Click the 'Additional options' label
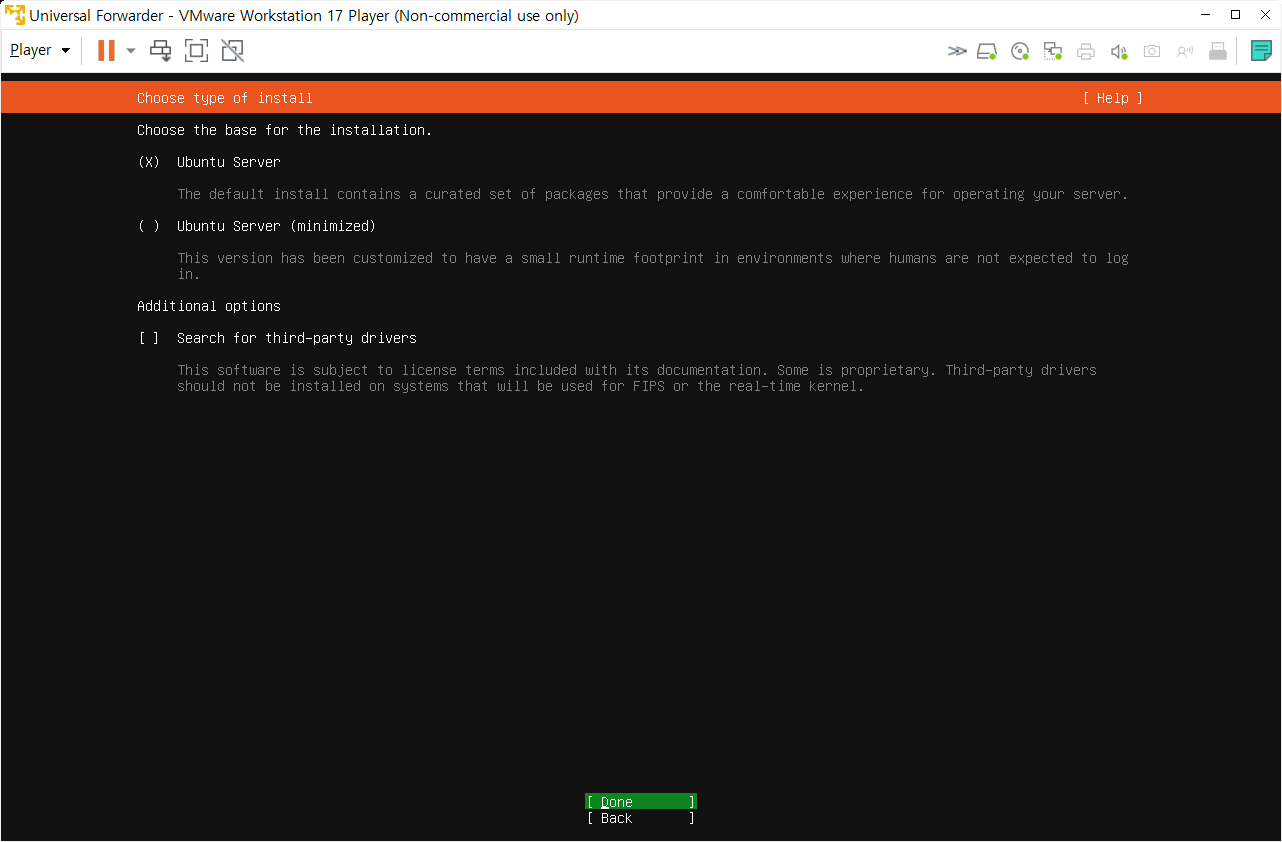This screenshot has height=842, width=1282. (209, 306)
